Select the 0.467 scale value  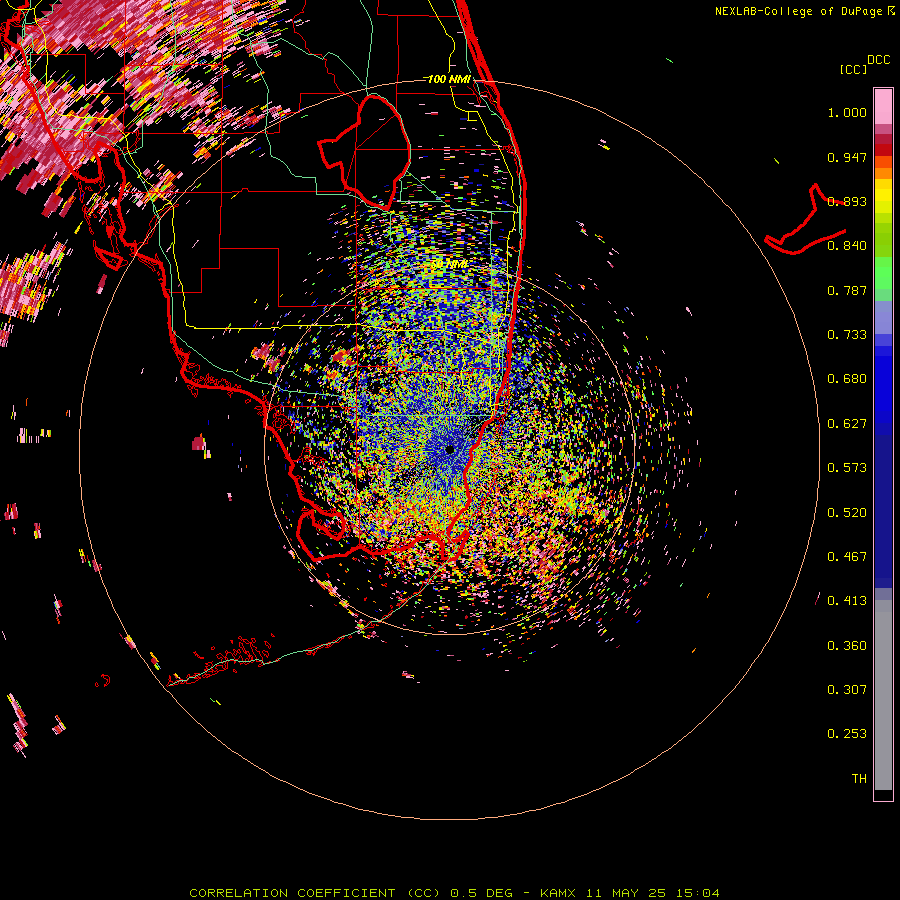(847, 557)
